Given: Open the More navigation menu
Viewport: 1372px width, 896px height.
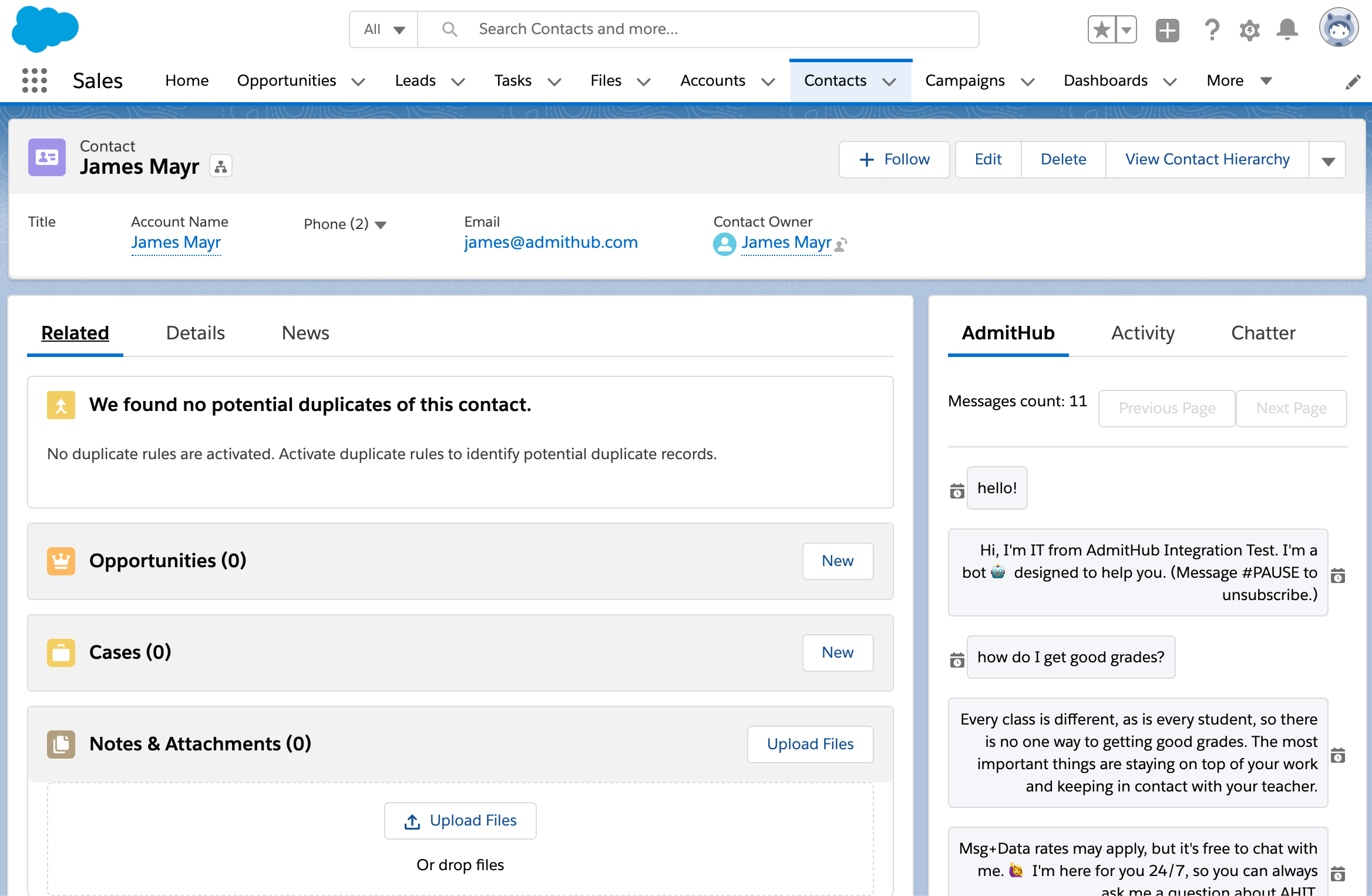Looking at the screenshot, I should [x=1239, y=80].
